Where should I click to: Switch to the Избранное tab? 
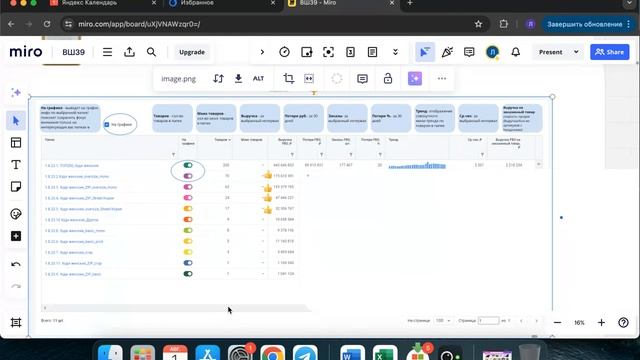point(221,4)
